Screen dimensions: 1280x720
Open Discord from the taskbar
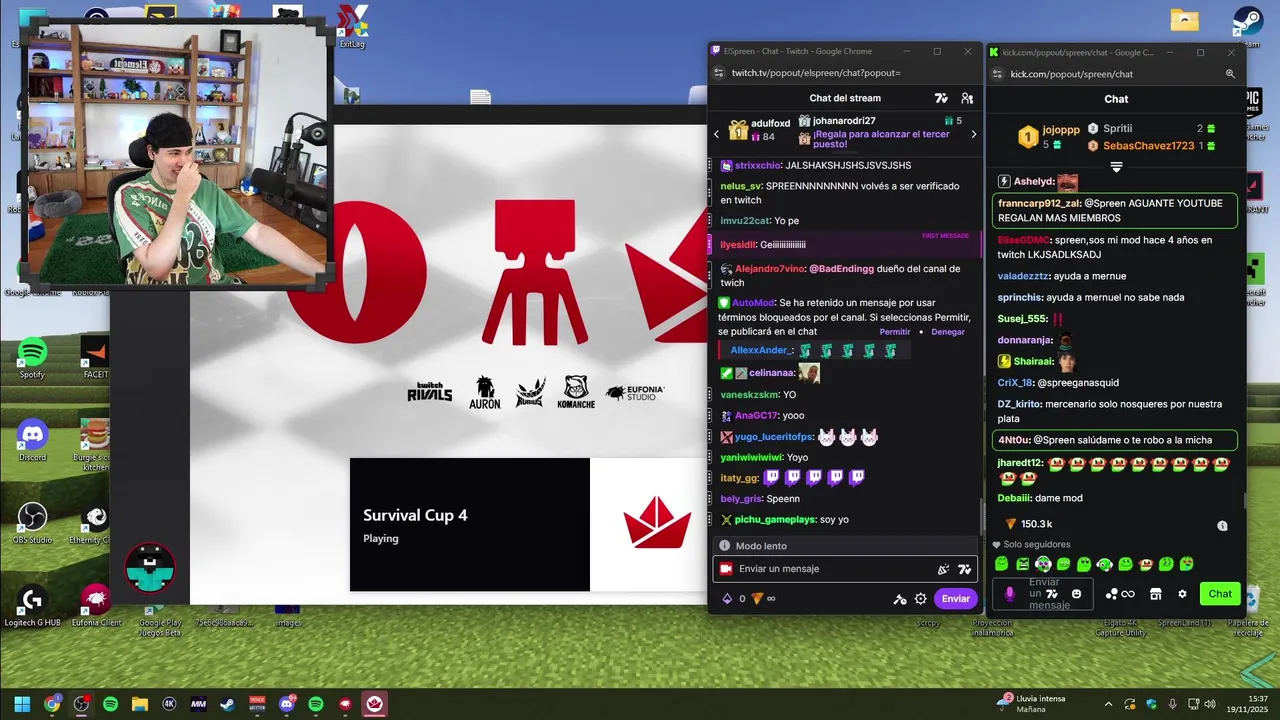[287, 704]
